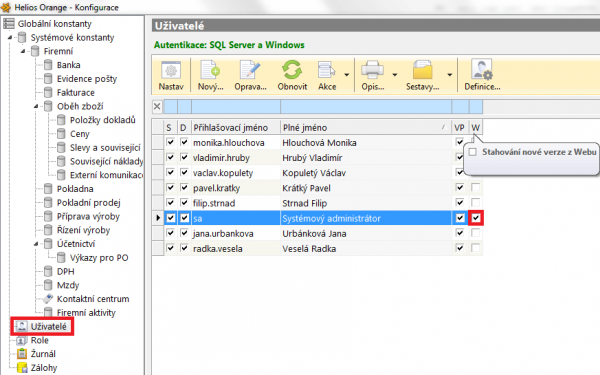Select the Veselá Radka cell

[x=366, y=248]
